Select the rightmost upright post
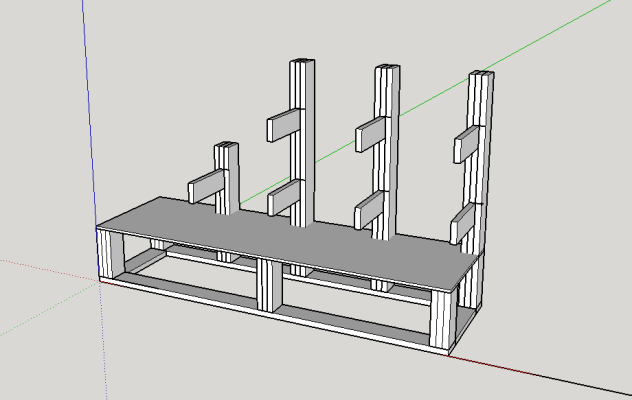 [478, 162]
